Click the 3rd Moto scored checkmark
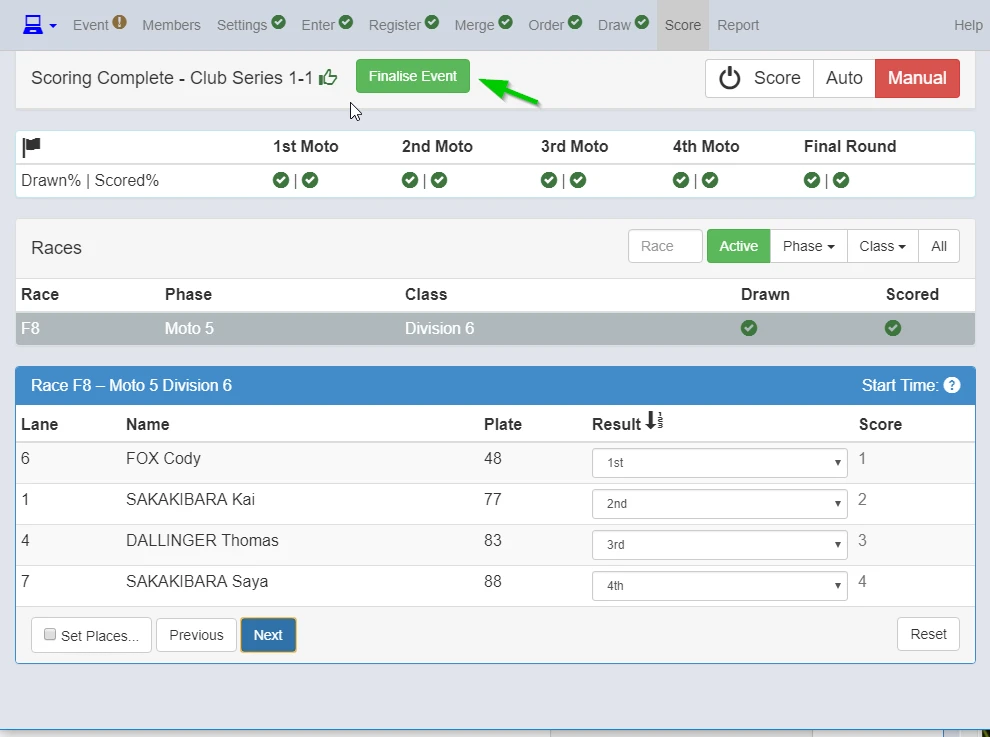 tap(578, 181)
